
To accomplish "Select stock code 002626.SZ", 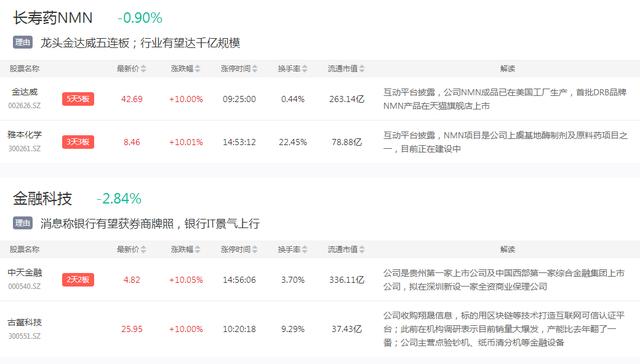I will click(x=24, y=106).
